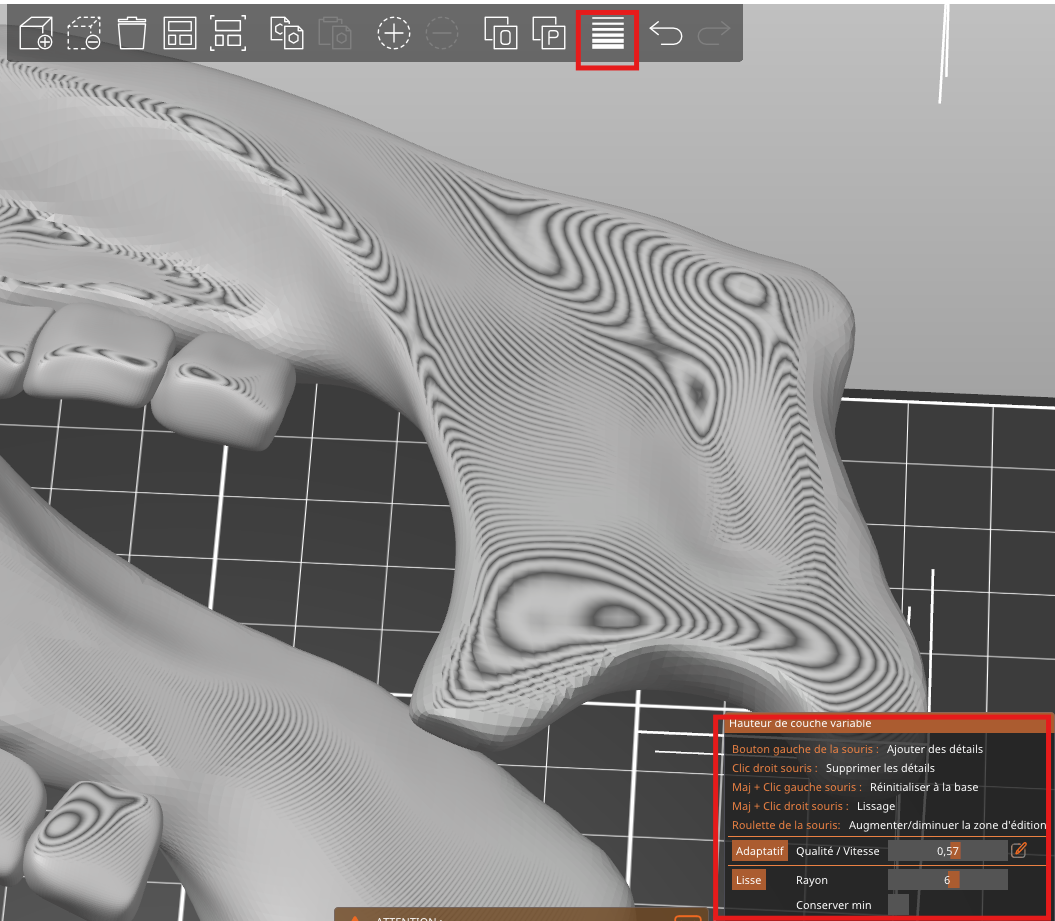Image resolution: width=1055 pixels, height=921 pixels.
Task: Click the 'Bouton gauche de la souris' label
Action: 805,749
